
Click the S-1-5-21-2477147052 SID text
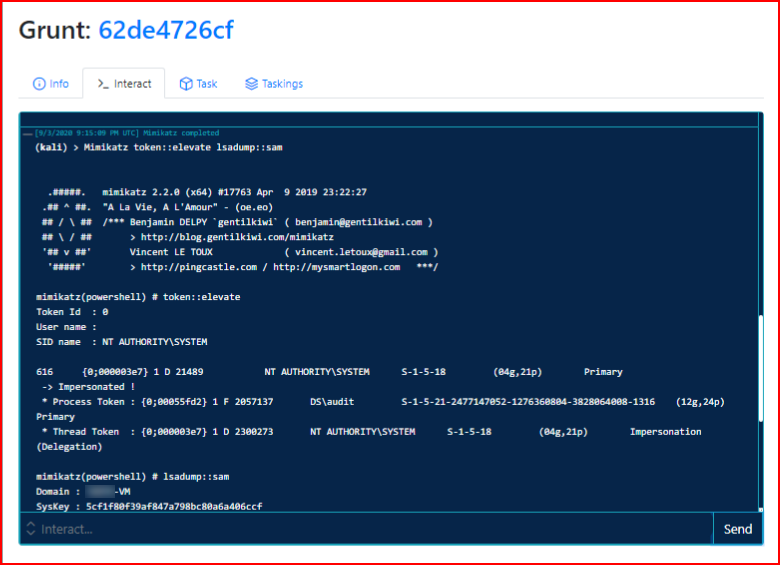coord(528,402)
